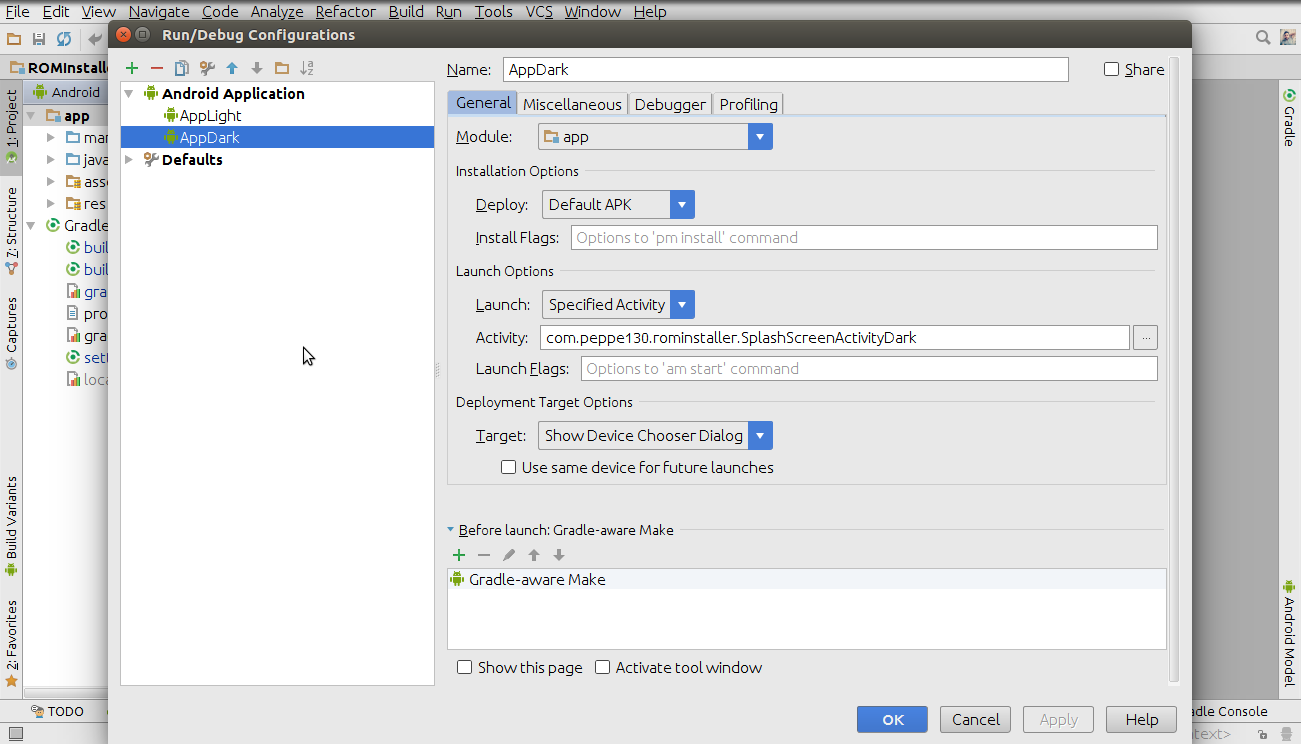Viewport: 1301px width, 744px height.
Task: Collapse the app node in project tree
Action: tap(32, 116)
